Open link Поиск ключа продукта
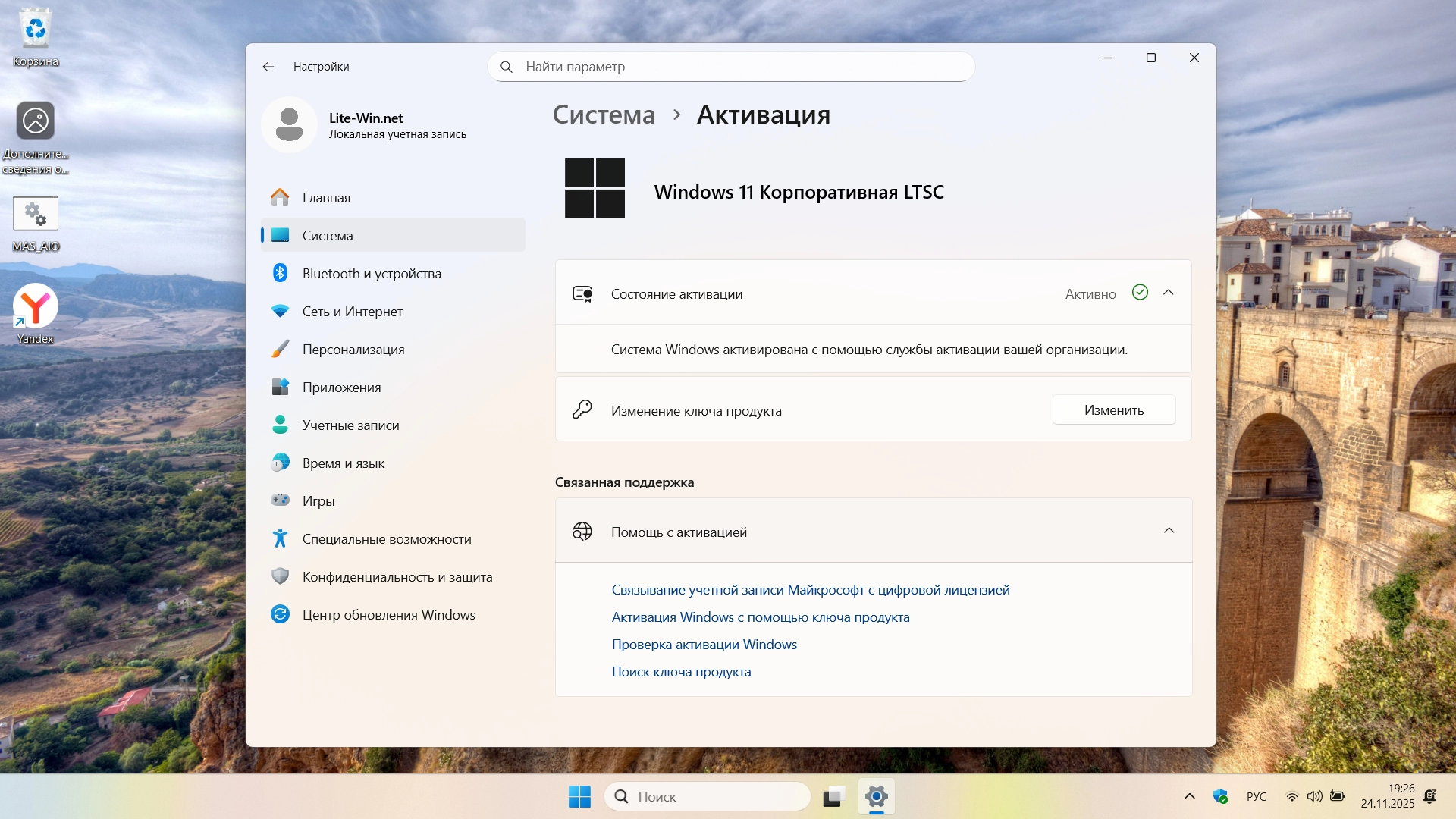This screenshot has height=819, width=1456. 681,672
